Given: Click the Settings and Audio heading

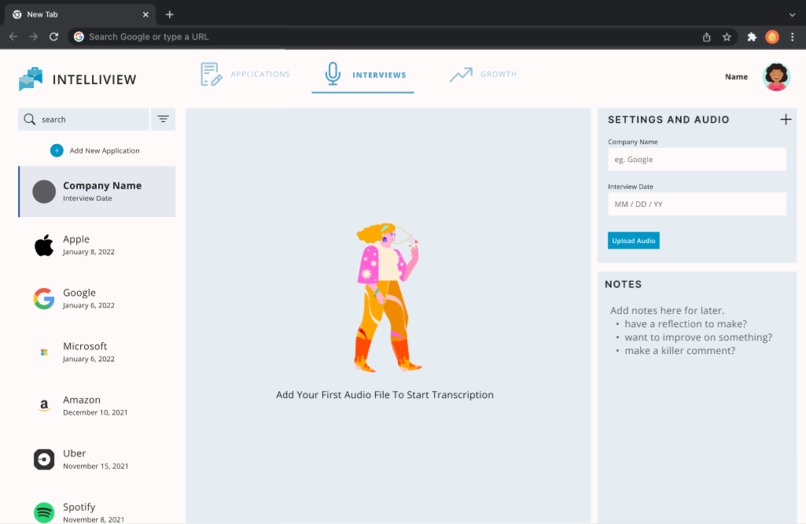Looking at the screenshot, I should coord(668,120).
